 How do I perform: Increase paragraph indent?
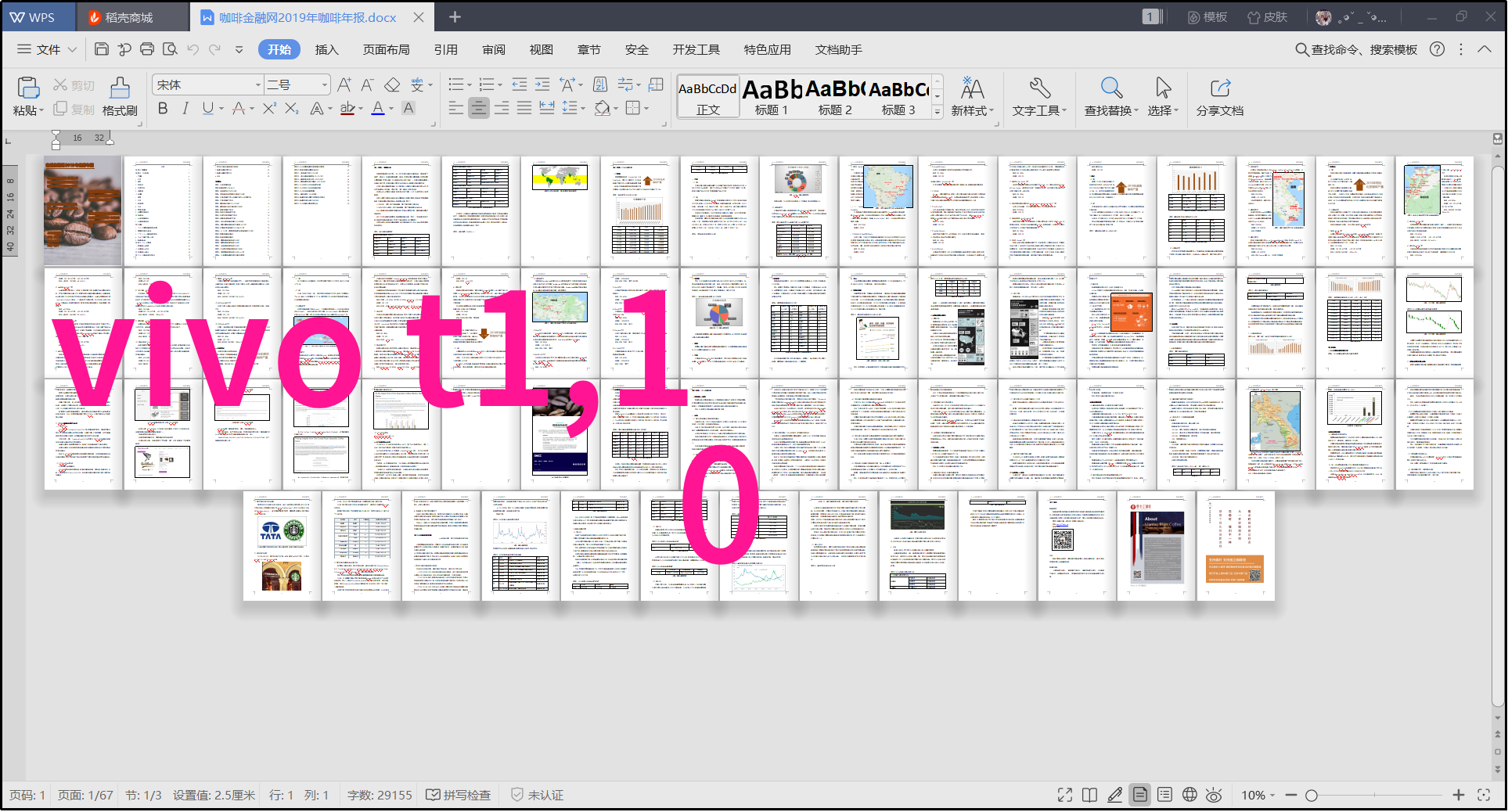542,84
